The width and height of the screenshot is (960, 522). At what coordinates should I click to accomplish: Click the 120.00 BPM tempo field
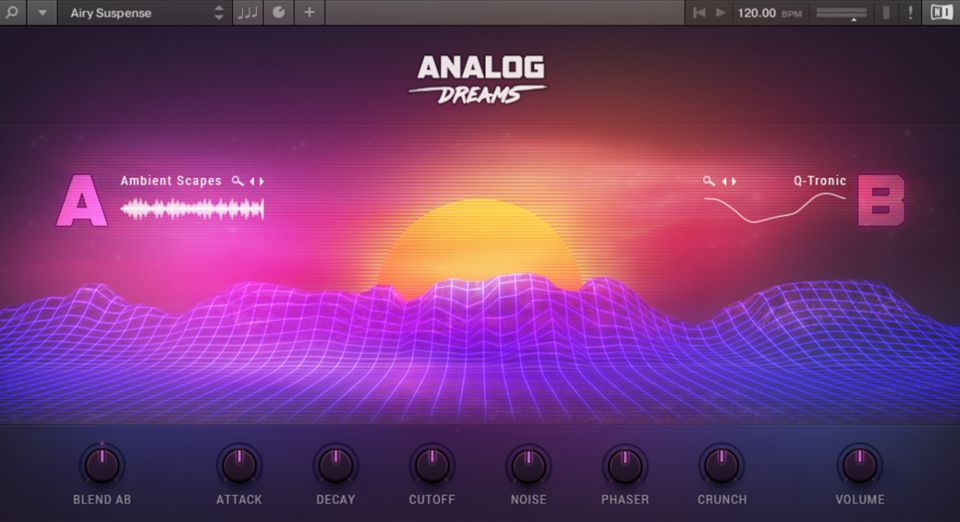(x=756, y=13)
